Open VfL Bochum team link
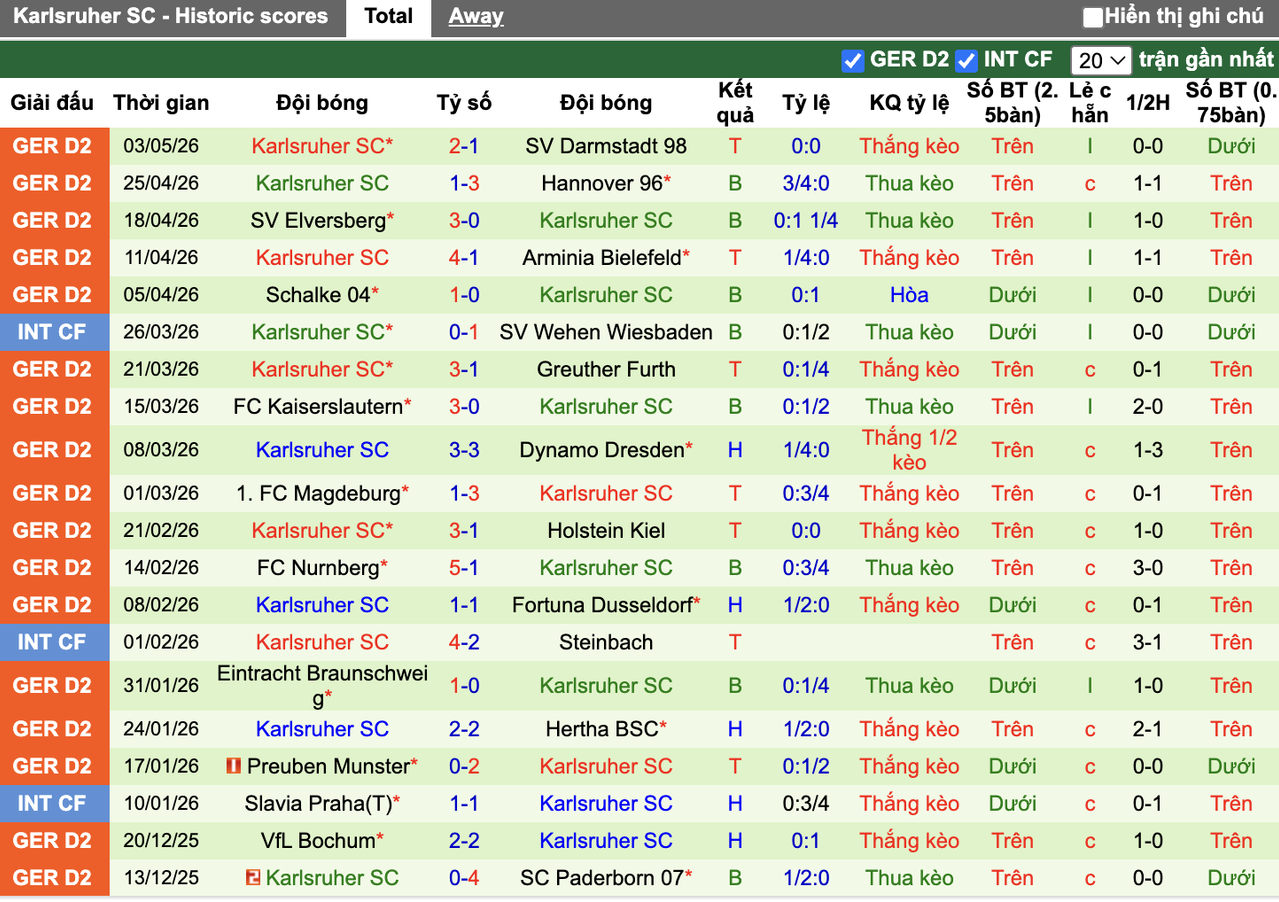 click(x=317, y=840)
